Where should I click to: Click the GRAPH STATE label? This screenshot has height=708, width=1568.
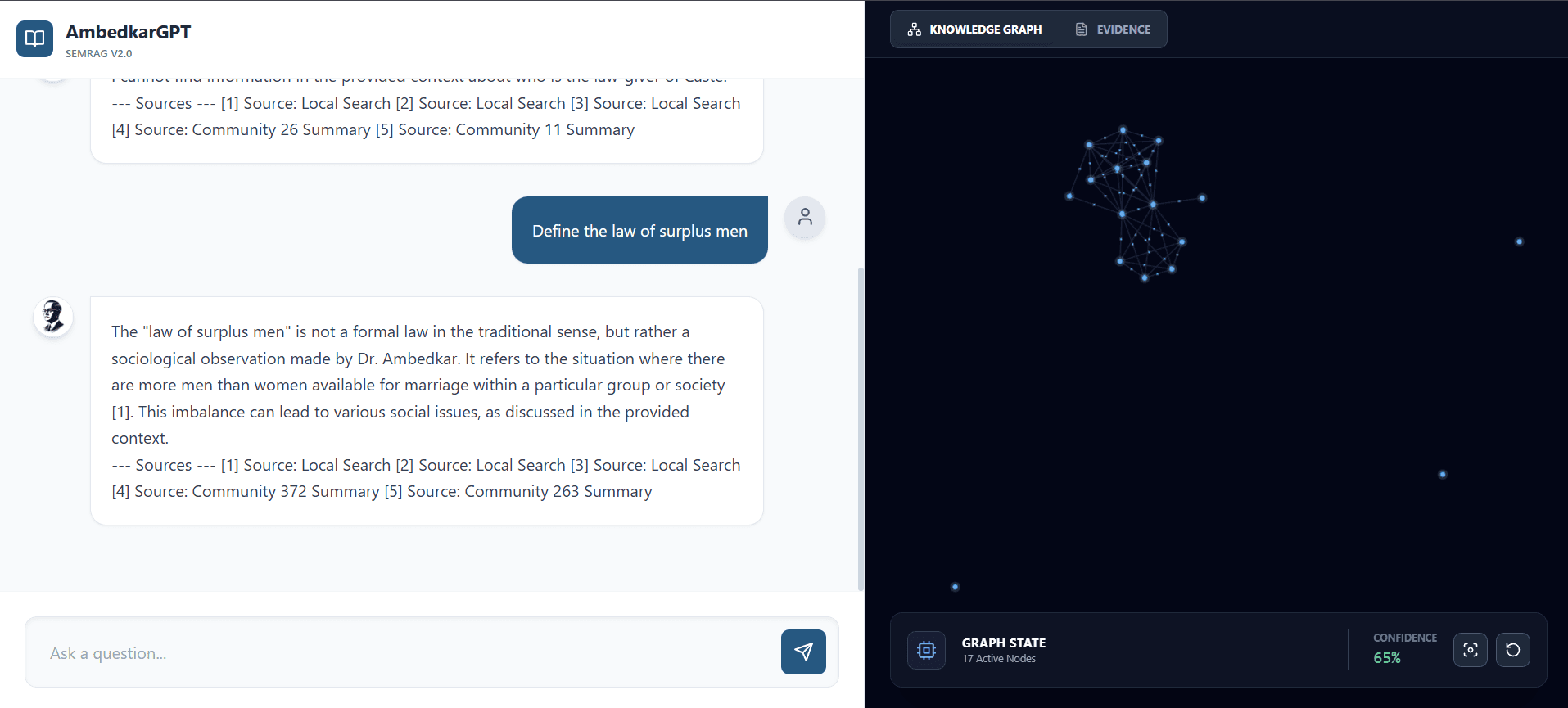[x=1004, y=643]
